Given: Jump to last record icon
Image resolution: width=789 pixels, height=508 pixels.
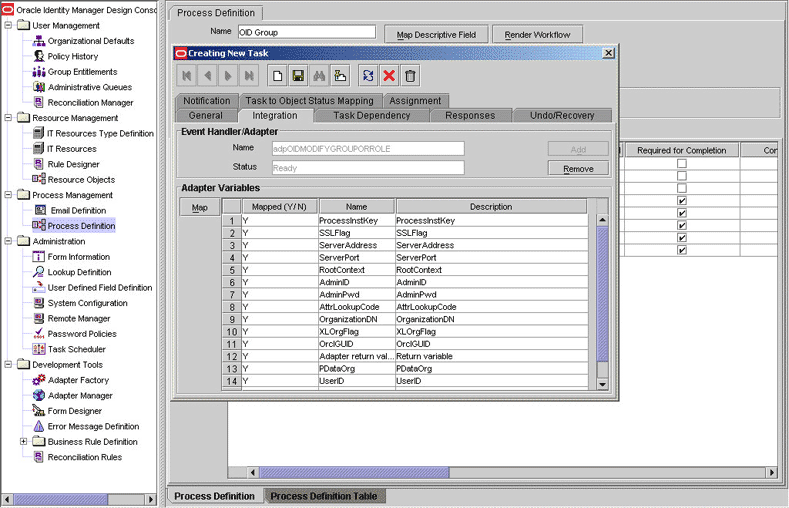Looking at the screenshot, I should [249, 76].
